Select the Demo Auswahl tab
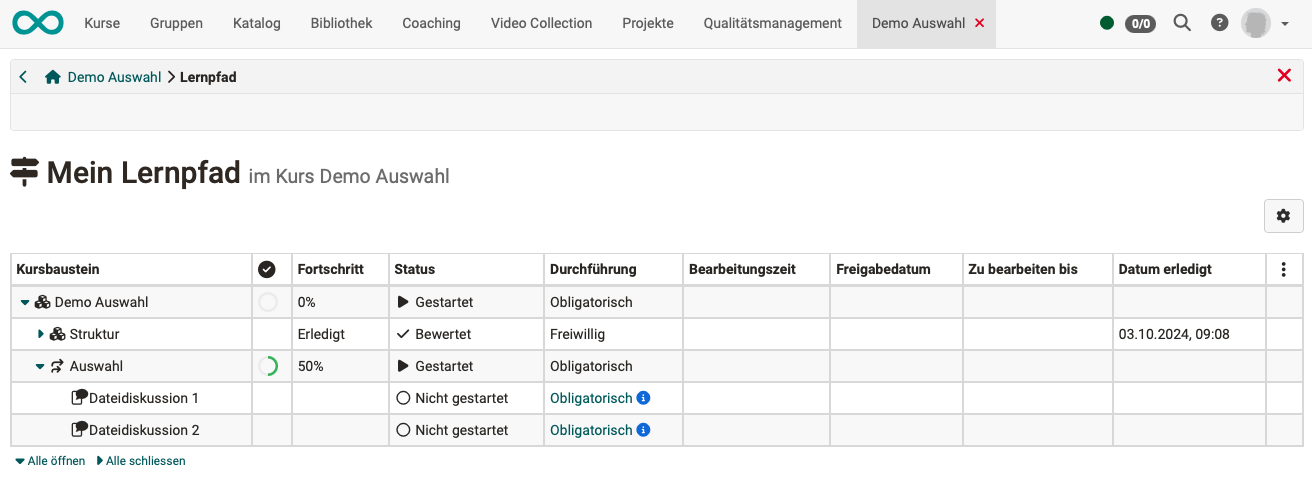Screen dimensions: 1312x489 coord(919,23)
